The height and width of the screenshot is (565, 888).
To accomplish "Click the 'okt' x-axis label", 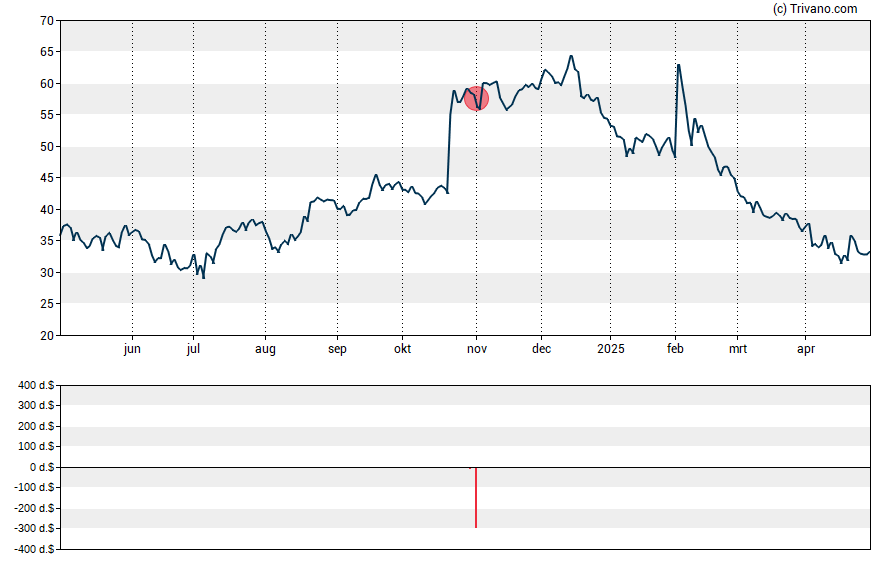I will coord(403,349).
